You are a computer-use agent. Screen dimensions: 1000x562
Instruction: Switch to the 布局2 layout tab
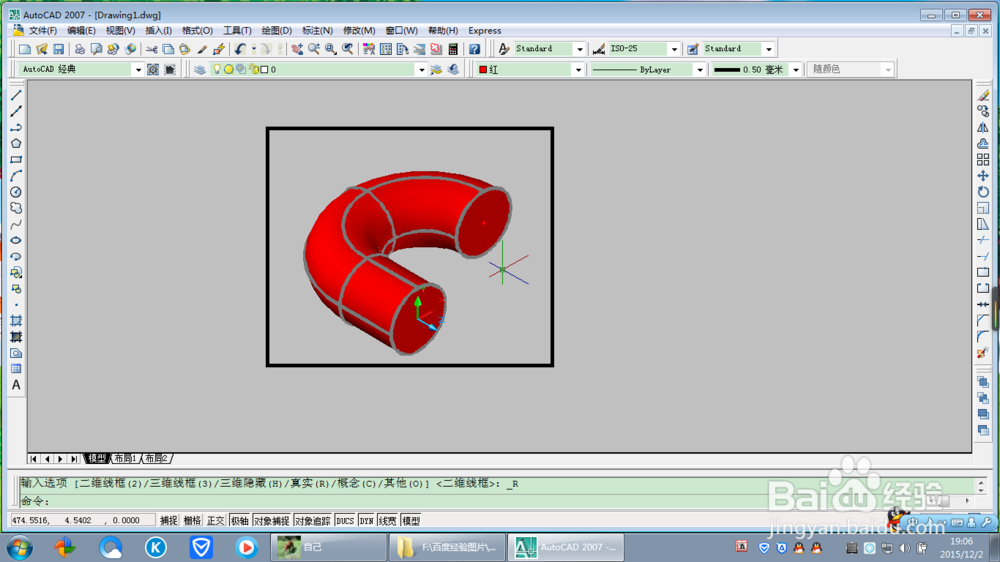[156, 459]
